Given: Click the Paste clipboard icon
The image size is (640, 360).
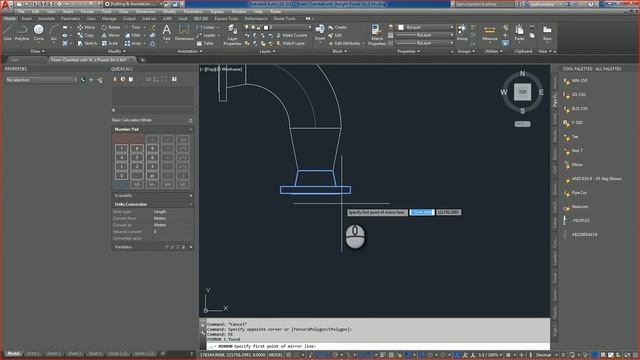Looking at the screenshot, I should [519, 32].
